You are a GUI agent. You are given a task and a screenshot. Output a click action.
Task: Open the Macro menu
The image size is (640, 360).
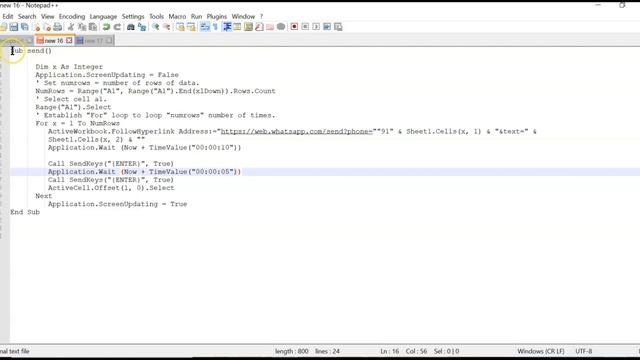pos(177,16)
